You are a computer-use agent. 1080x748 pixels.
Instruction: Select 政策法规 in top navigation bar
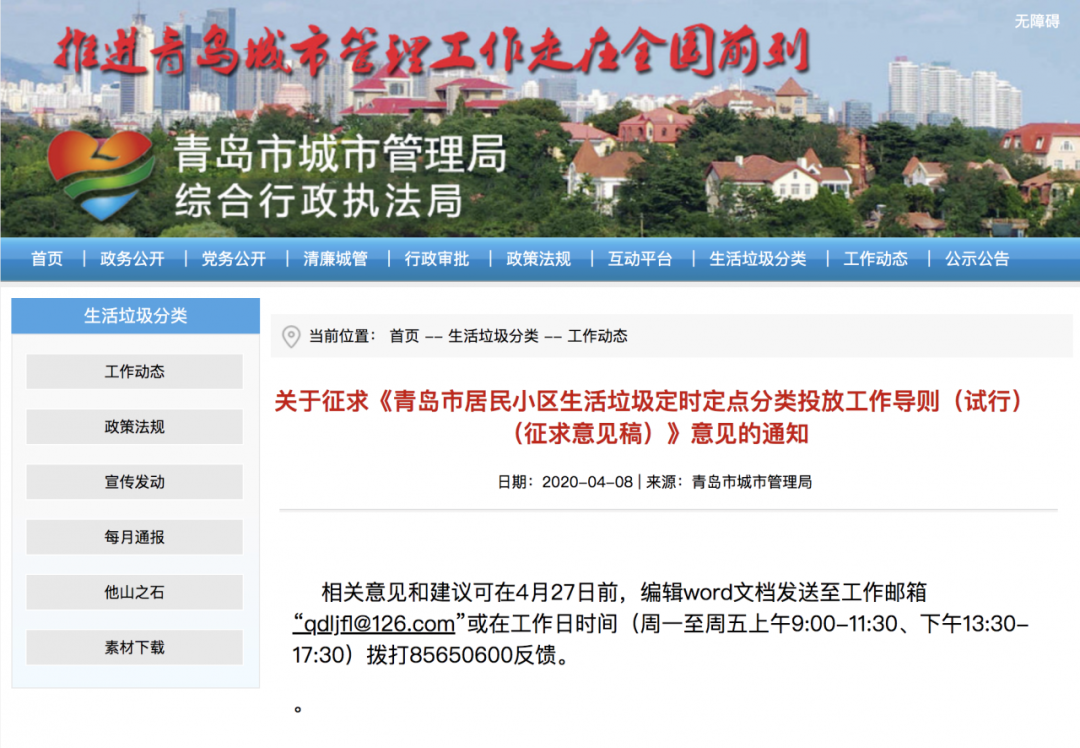coord(539,259)
